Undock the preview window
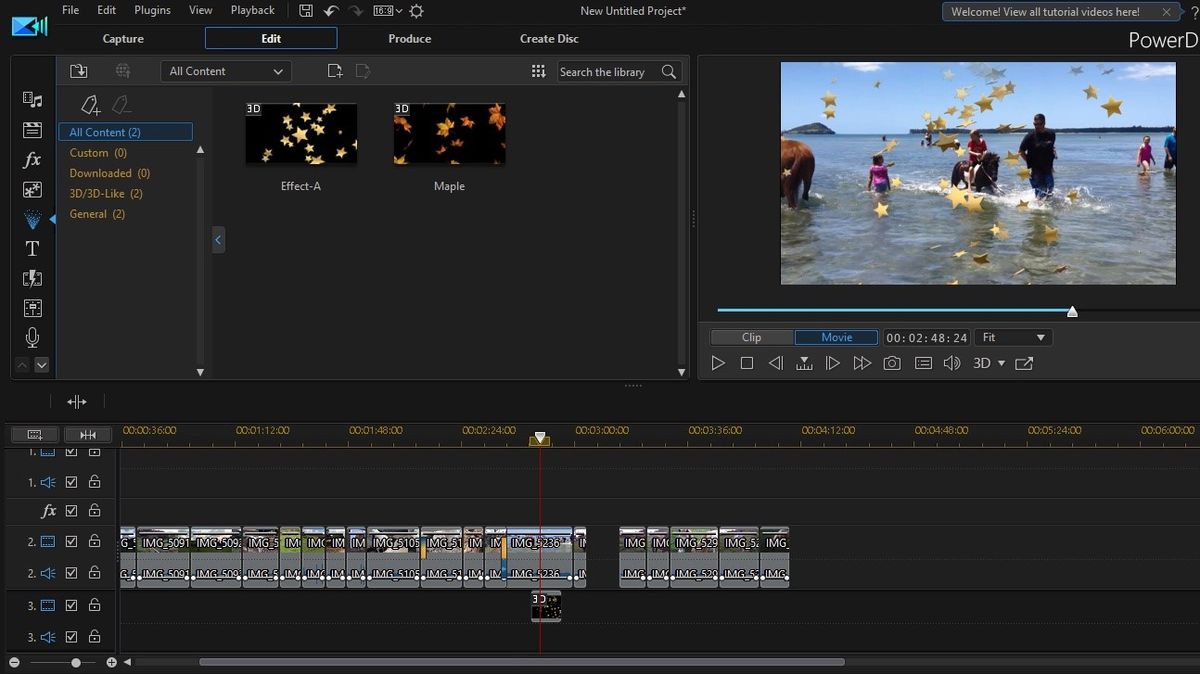This screenshot has width=1200, height=674. click(1024, 364)
